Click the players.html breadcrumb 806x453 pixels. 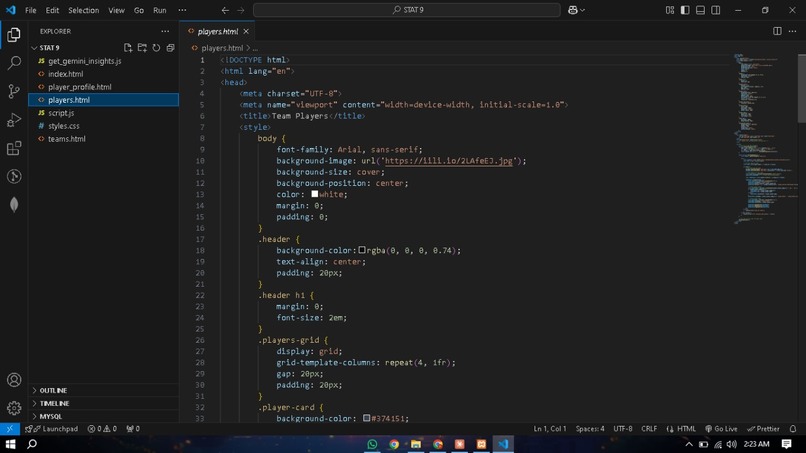coord(222,48)
